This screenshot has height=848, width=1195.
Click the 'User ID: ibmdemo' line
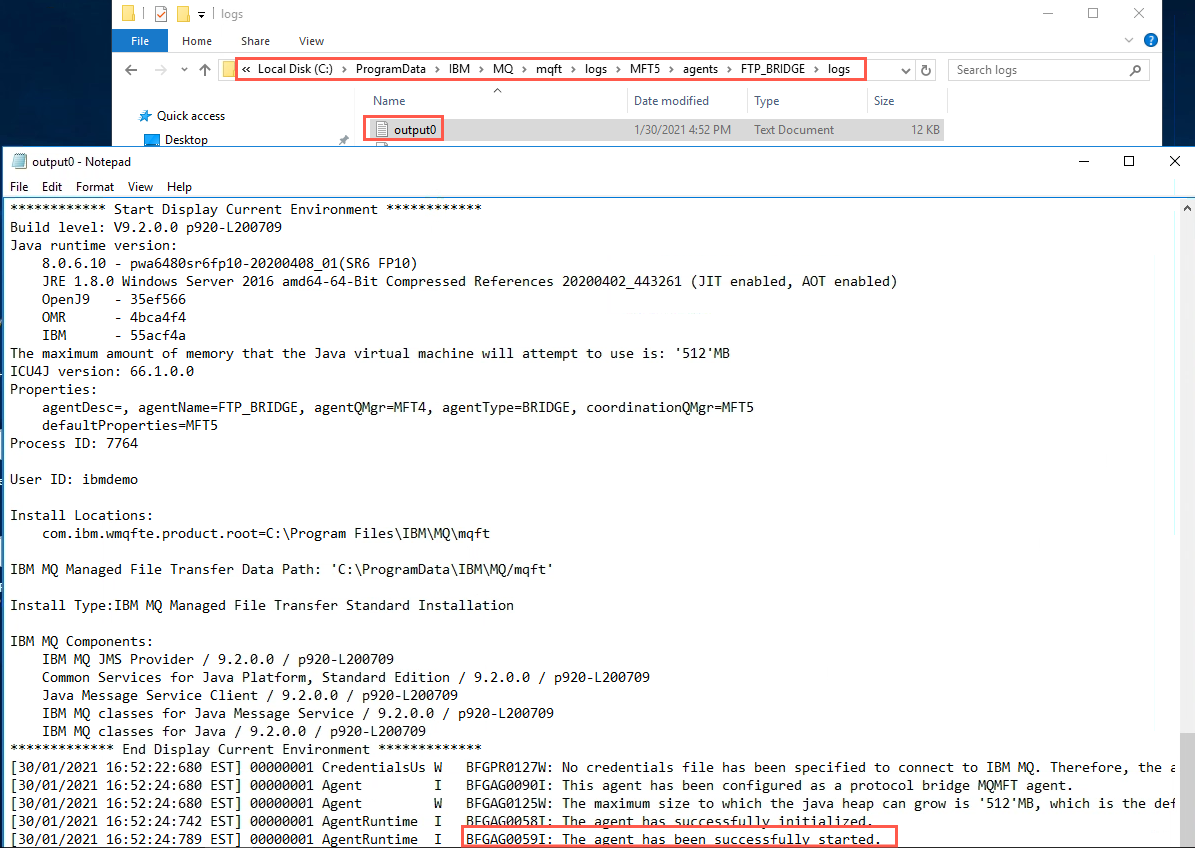[74, 479]
